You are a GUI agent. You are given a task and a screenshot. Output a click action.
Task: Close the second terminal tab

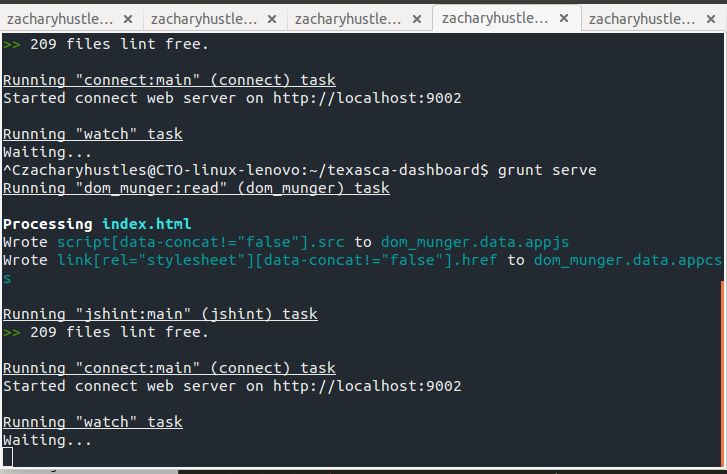[272, 19]
